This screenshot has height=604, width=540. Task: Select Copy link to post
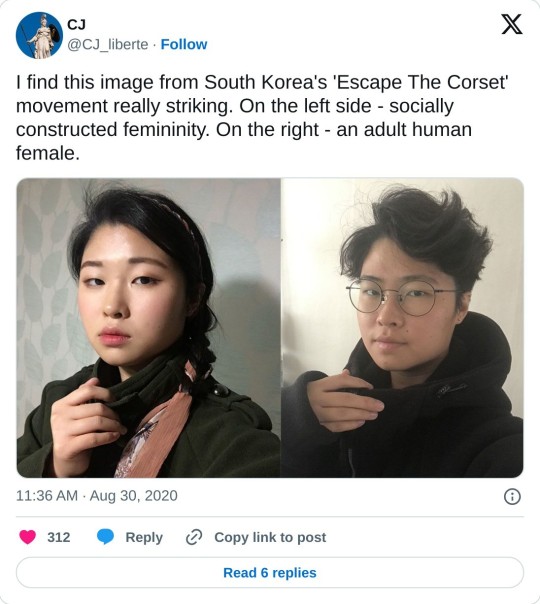click(x=270, y=537)
